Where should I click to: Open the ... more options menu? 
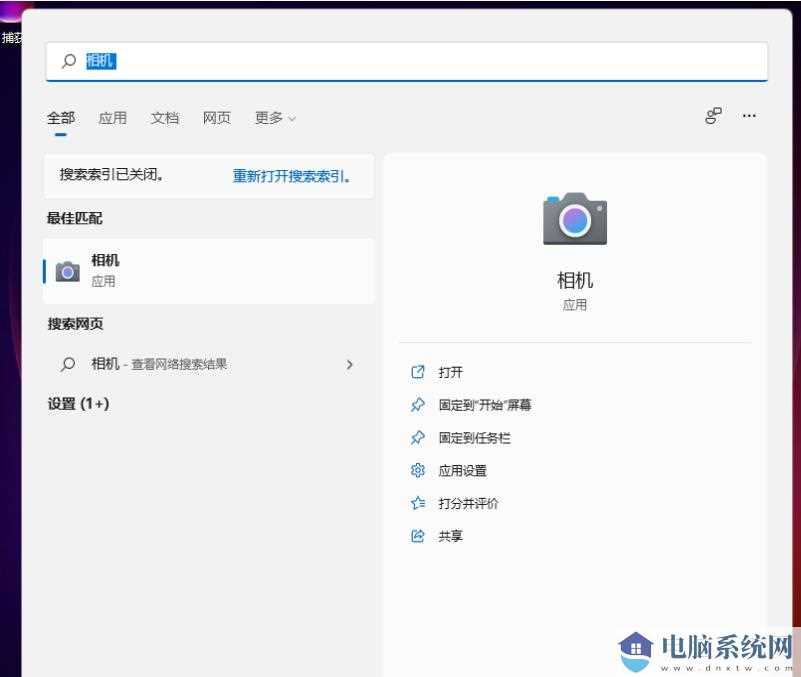tap(749, 117)
